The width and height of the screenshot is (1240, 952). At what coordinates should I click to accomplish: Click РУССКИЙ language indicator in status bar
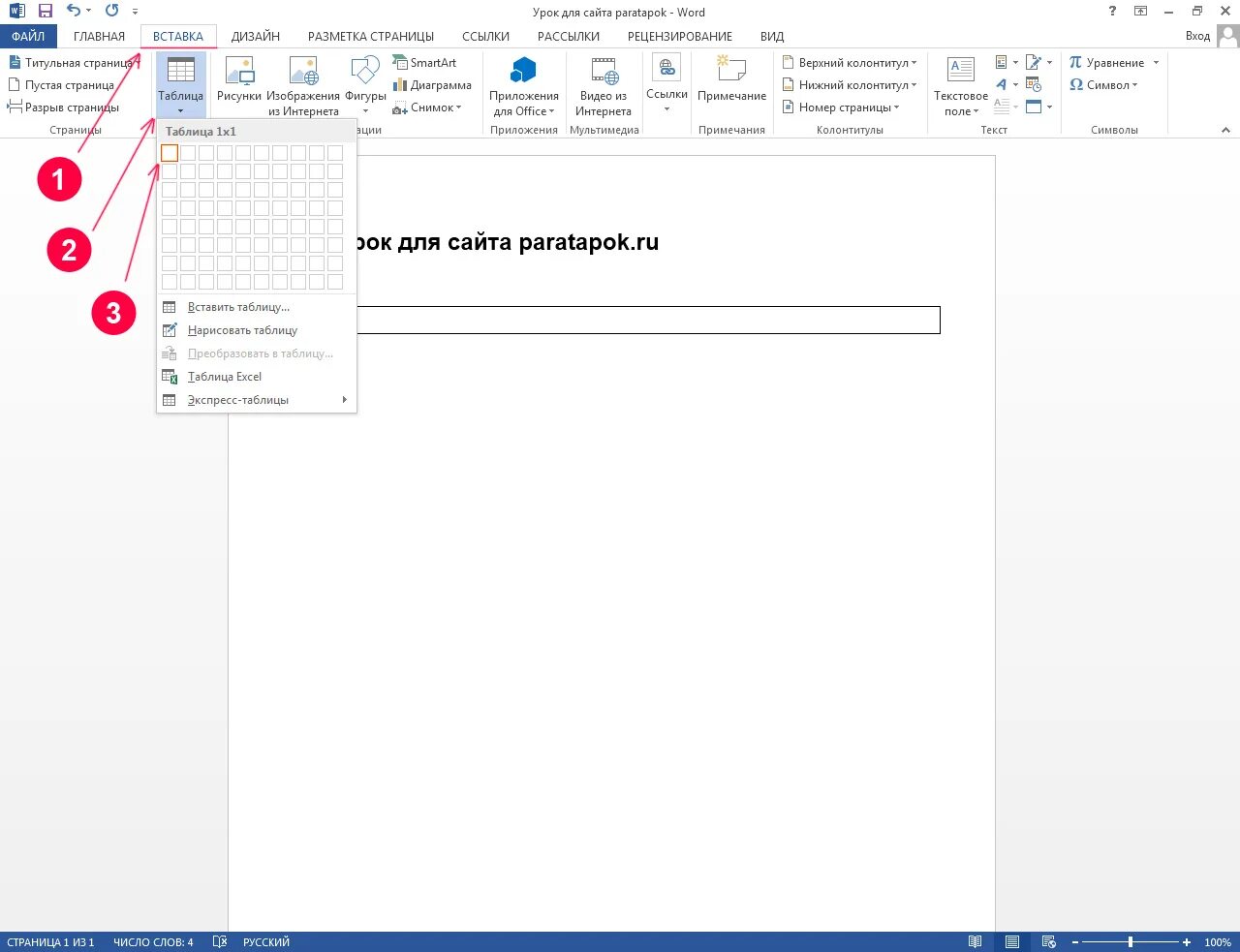pyautogui.click(x=265, y=941)
